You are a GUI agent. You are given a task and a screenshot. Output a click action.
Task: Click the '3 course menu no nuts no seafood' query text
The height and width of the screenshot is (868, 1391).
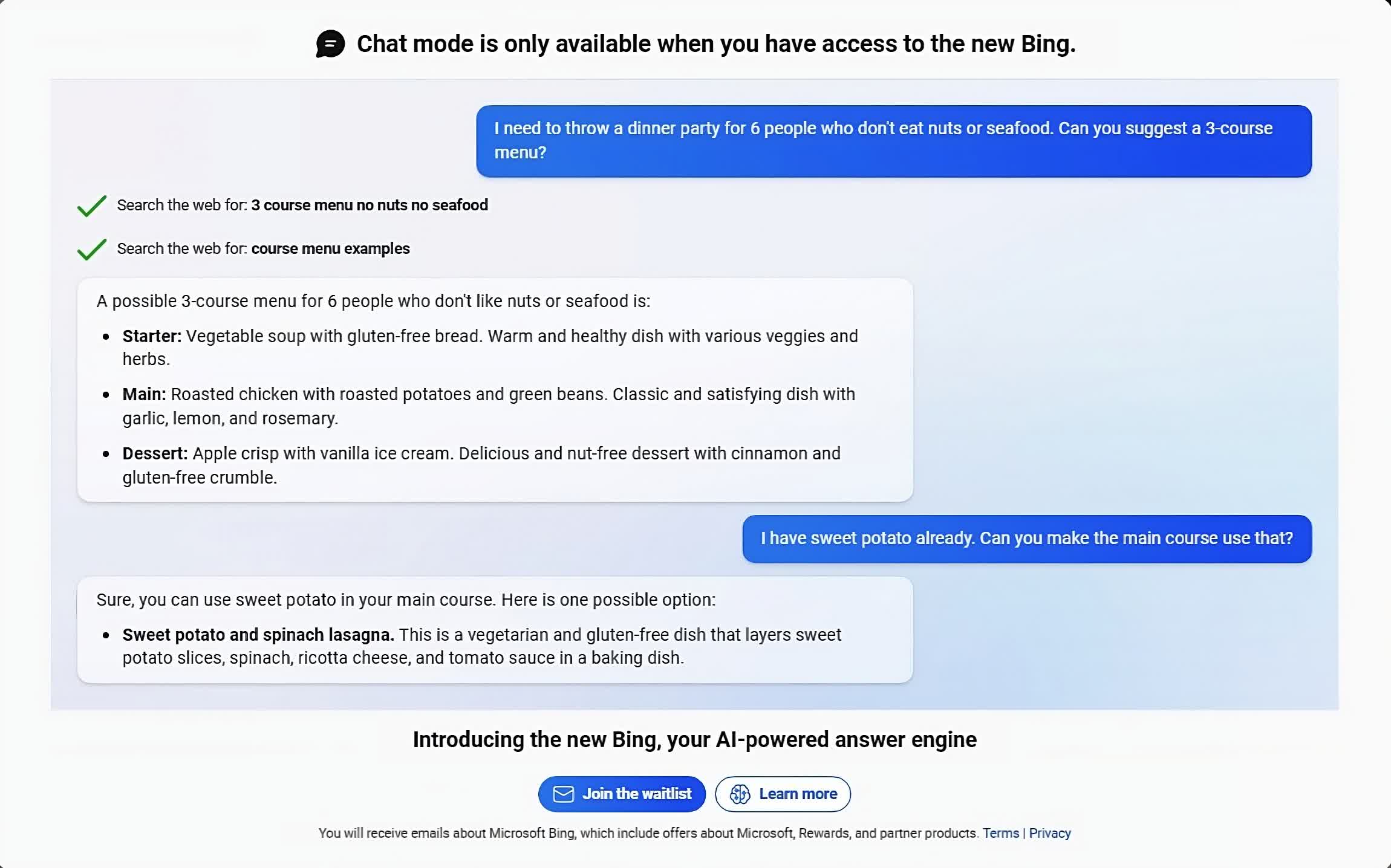coord(369,206)
